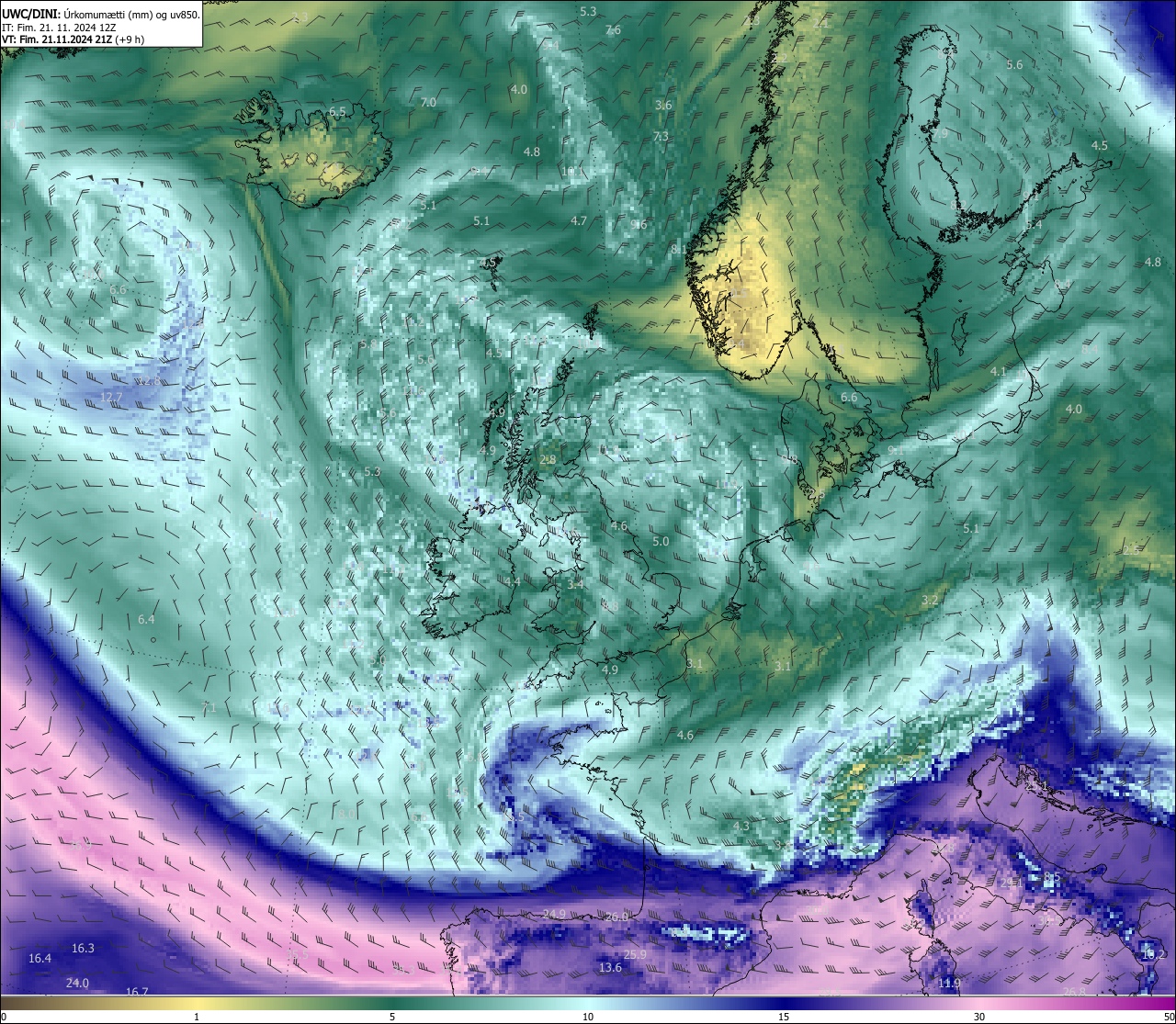Click the 7.0 value label
The width and height of the screenshot is (1176, 1024).
pos(428,102)
